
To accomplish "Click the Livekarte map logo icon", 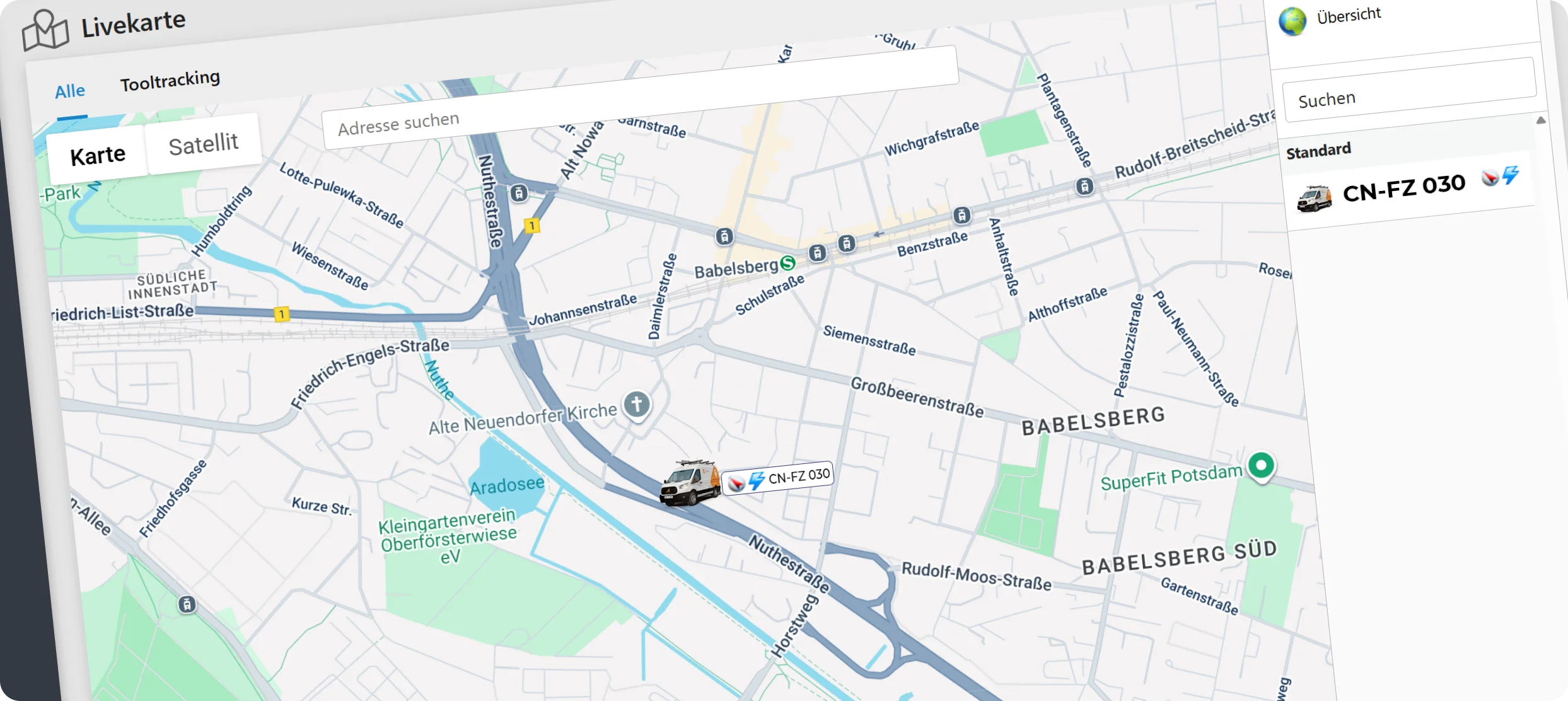I will pyautogui.click(x=45, y=30).
